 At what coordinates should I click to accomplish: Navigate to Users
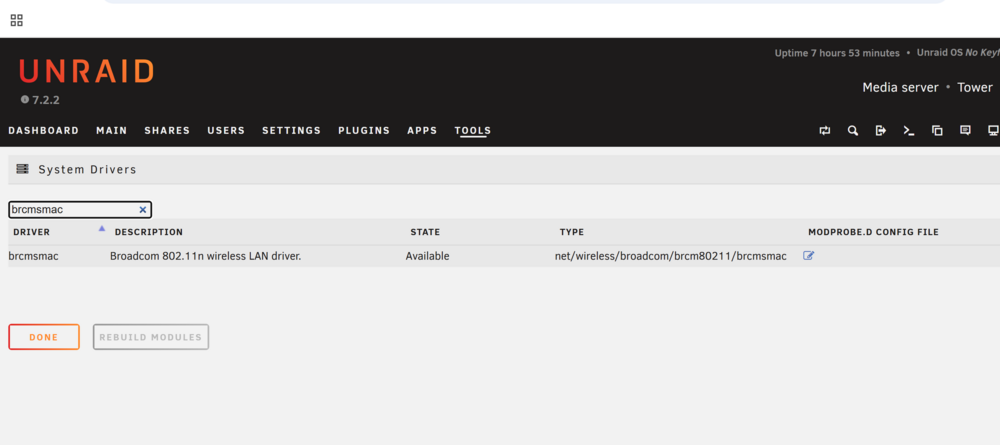[x=226, y=131]
